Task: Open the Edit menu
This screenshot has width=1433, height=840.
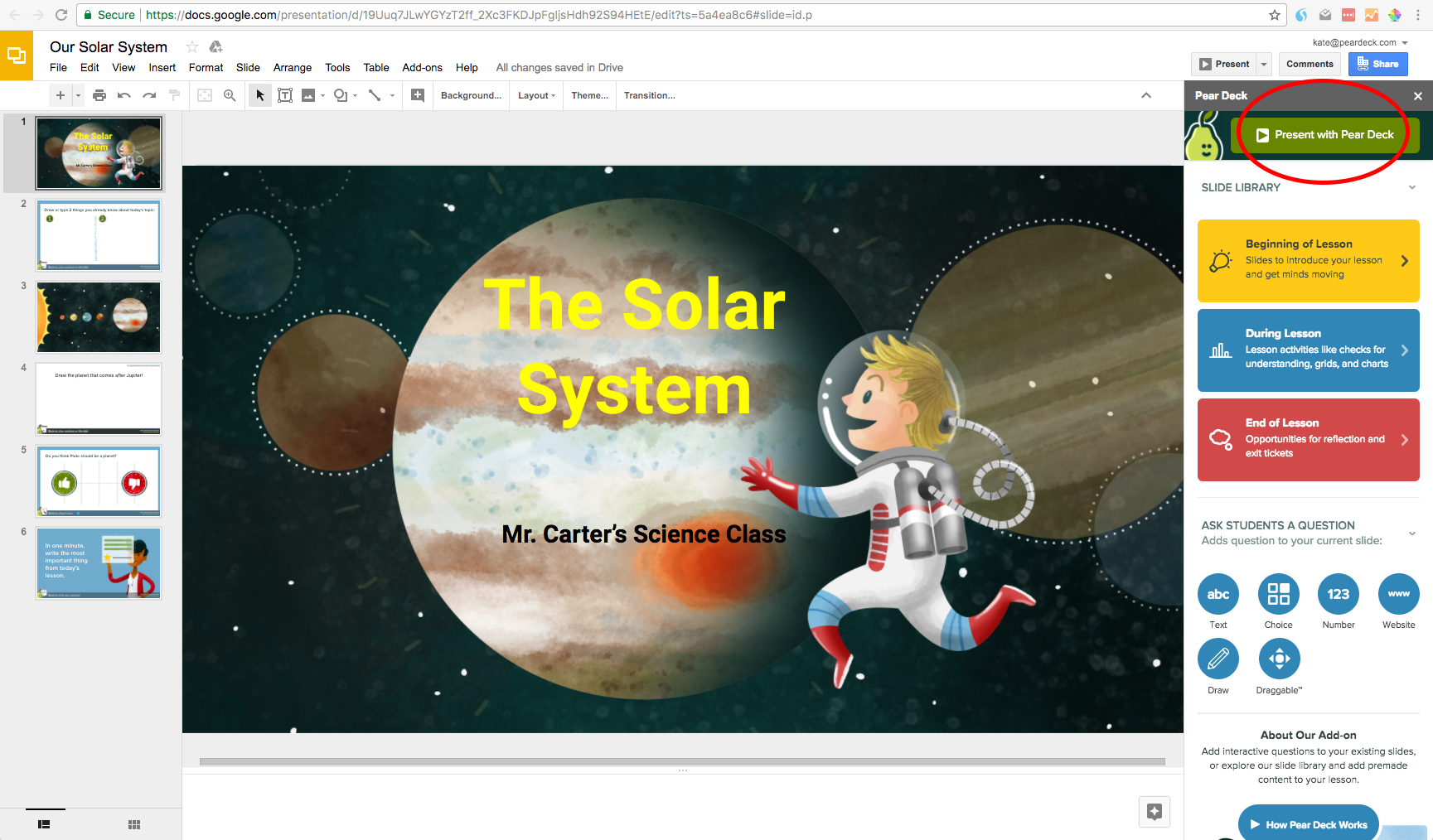Action: tap(90, 68)
